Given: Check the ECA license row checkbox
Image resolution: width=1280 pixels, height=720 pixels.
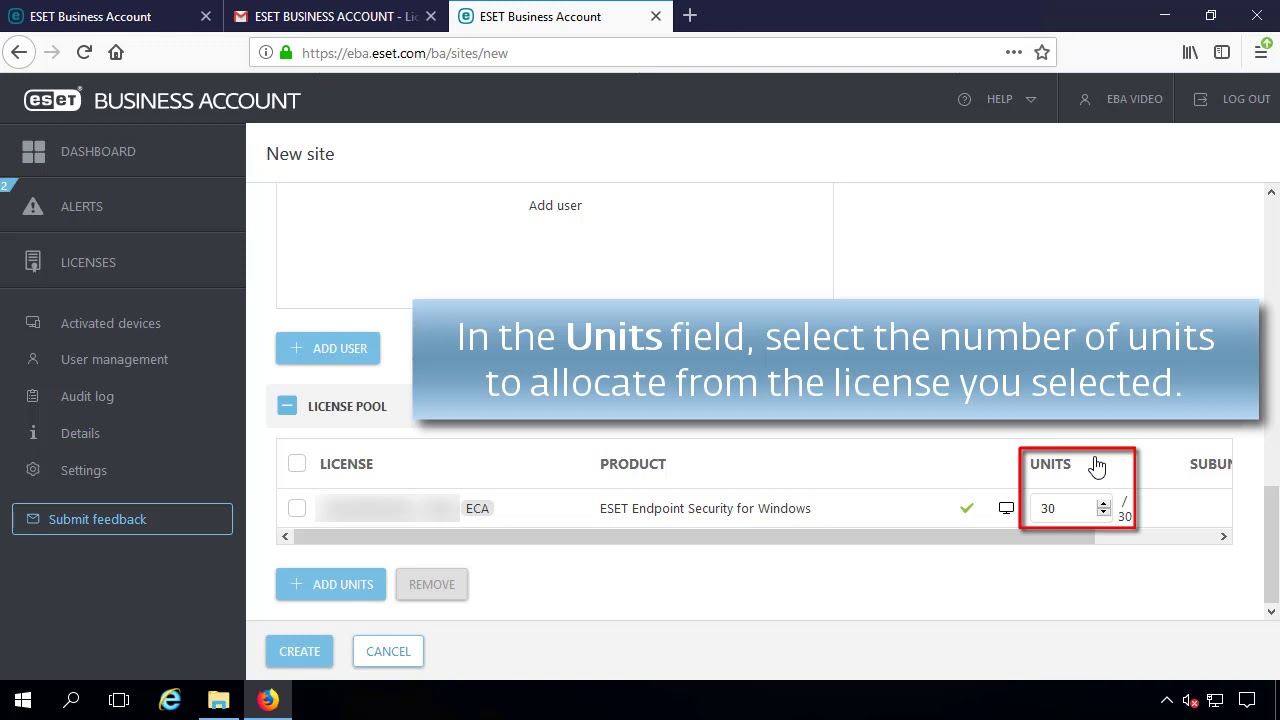Looking at the screenshot, I should coord(297,508).
